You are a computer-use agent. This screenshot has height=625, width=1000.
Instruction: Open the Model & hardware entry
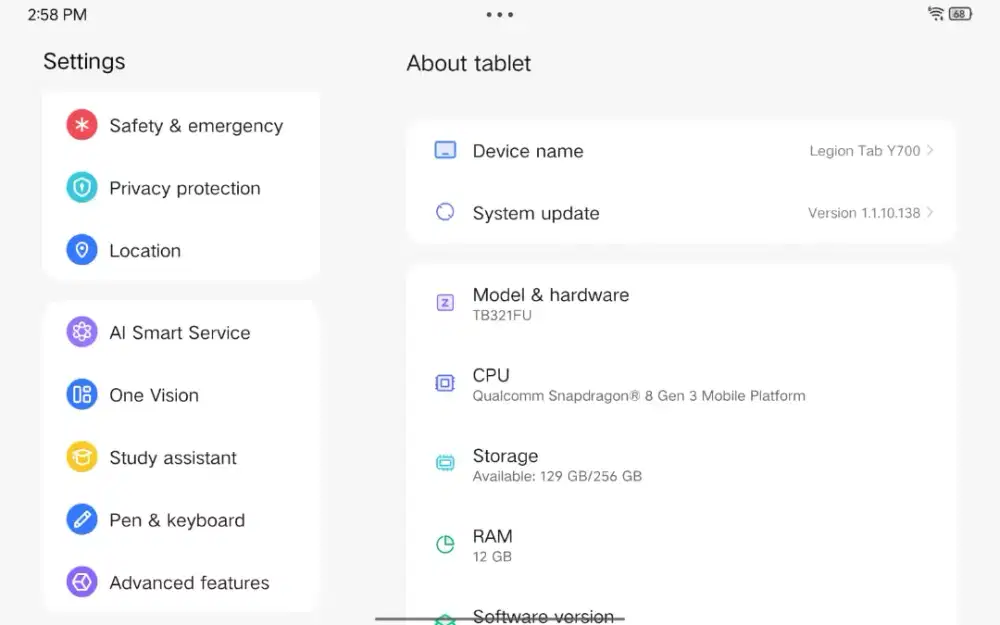[x=550, y=303]
